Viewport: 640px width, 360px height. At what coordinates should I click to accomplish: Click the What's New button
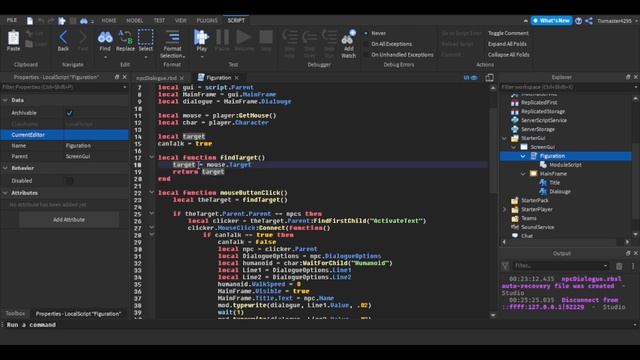coord(551,20)
